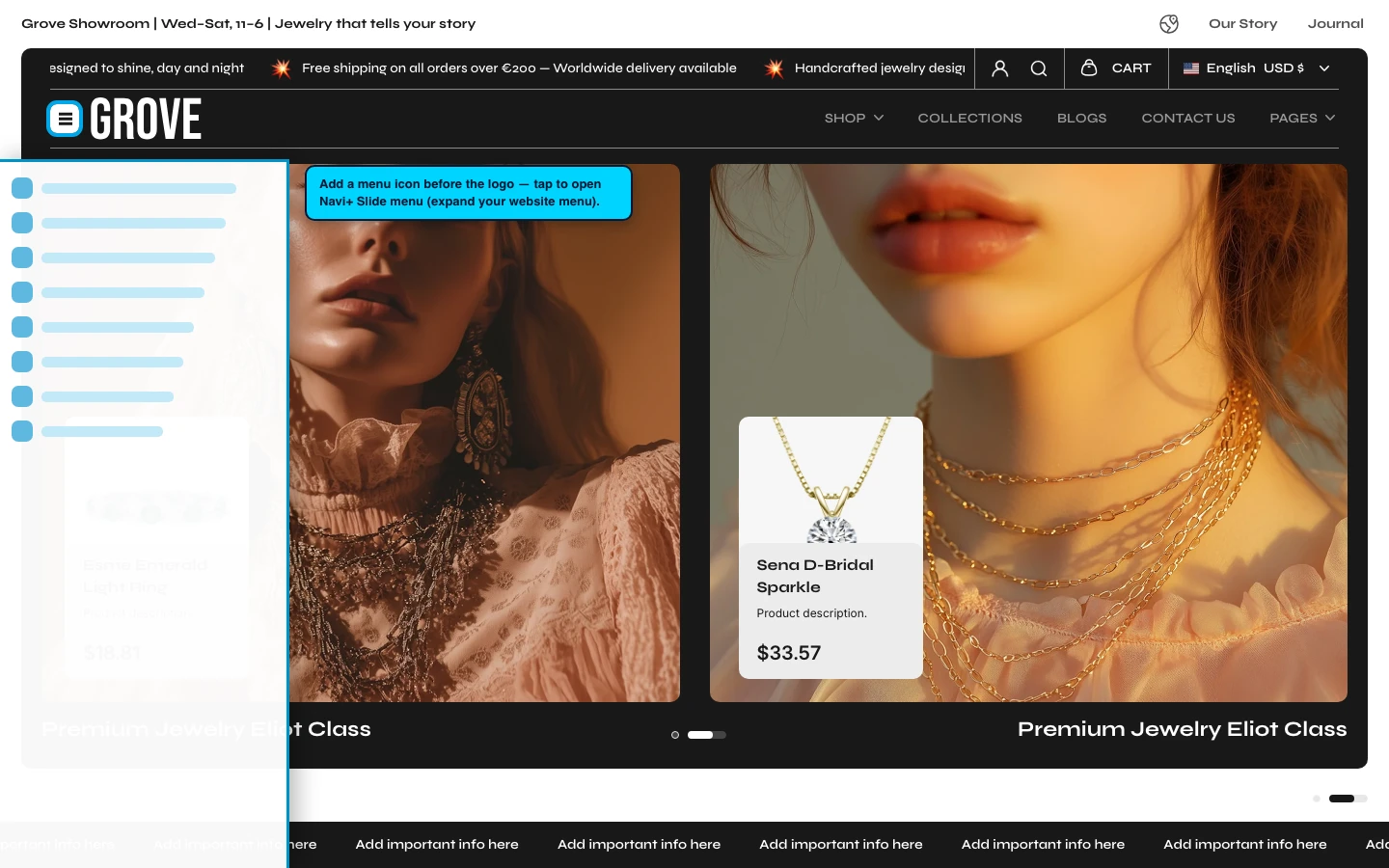Click the earring model hero image

click(x=484, y=433)
